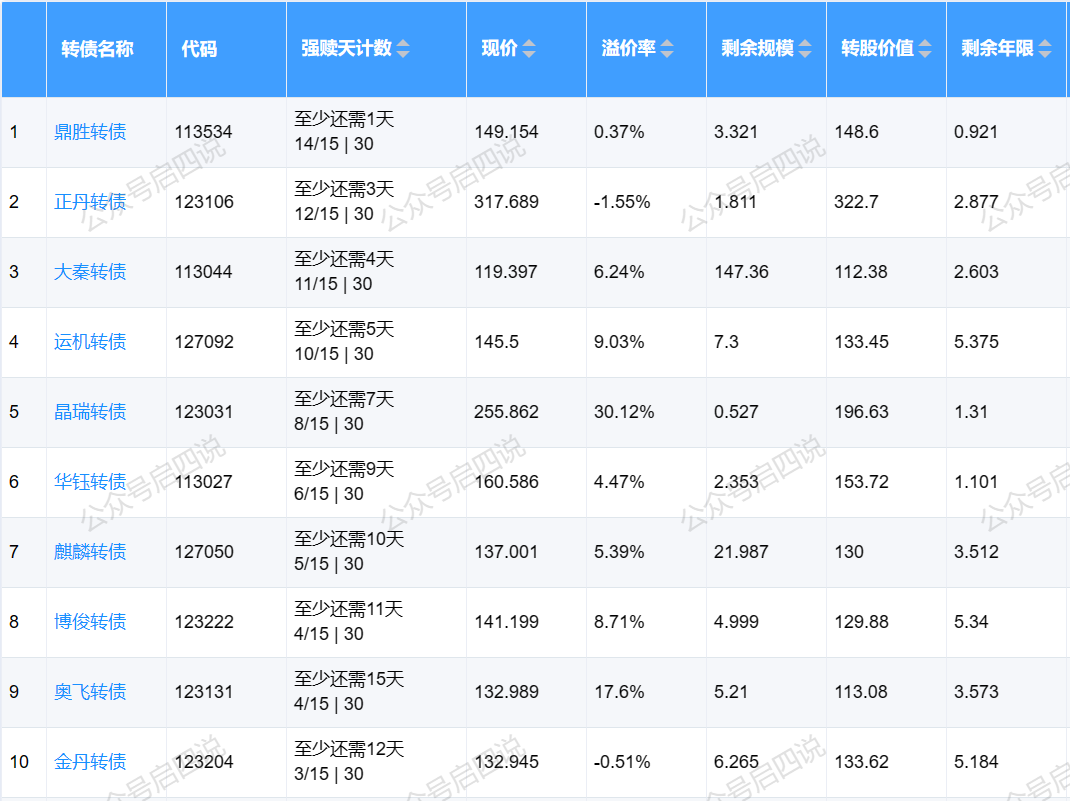Viewport: 1070px width, 801px height.
Task: Open 金丹转债 link in last row
Action: pyautogui.click(x=90, y=762)
